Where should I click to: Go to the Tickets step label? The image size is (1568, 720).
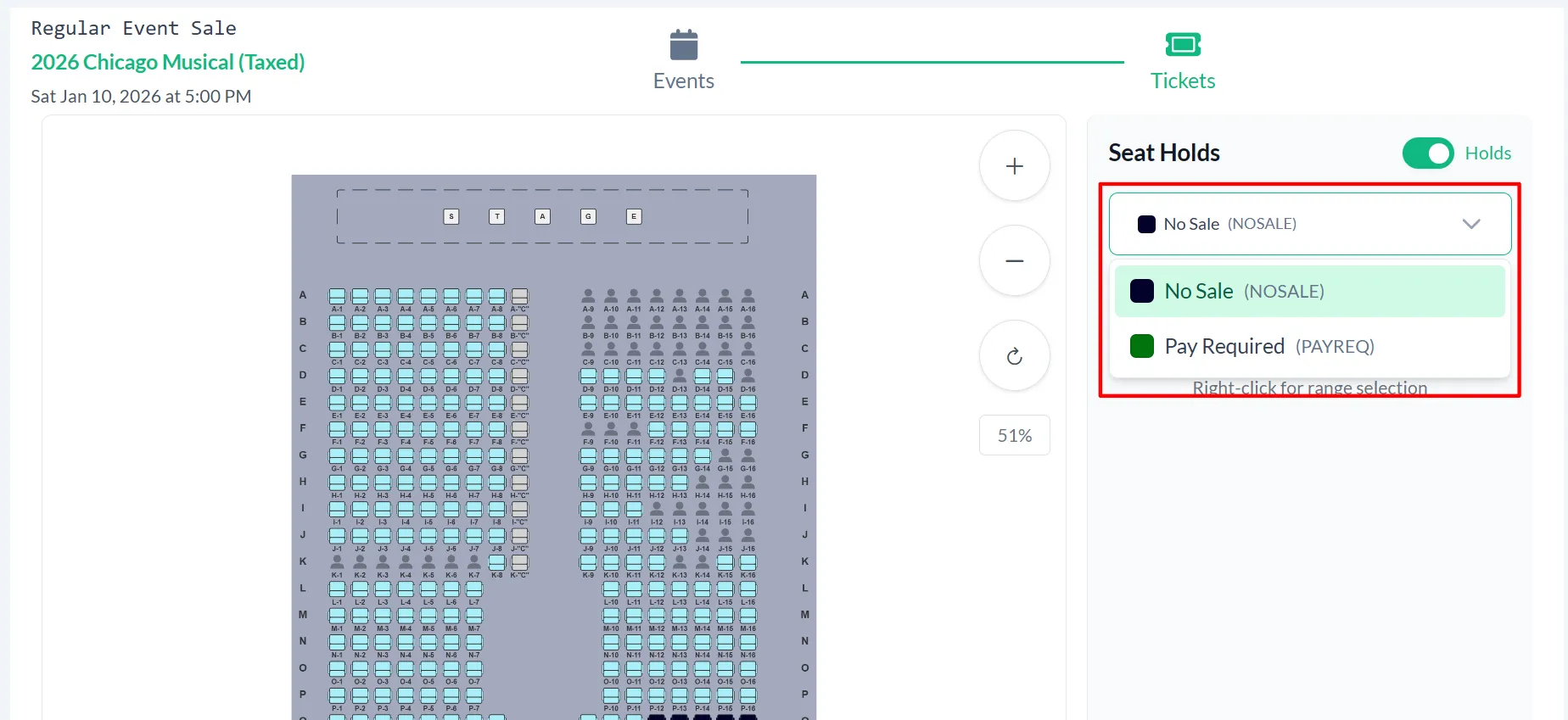coord(1183,81)
